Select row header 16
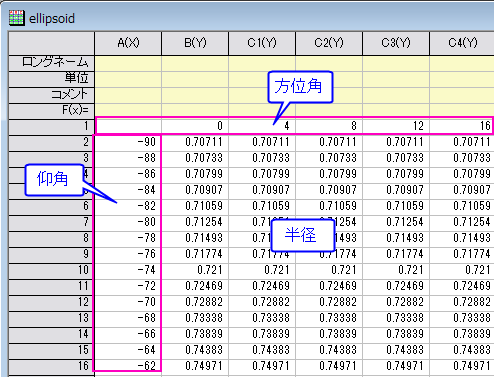 (x=51, y=367)
